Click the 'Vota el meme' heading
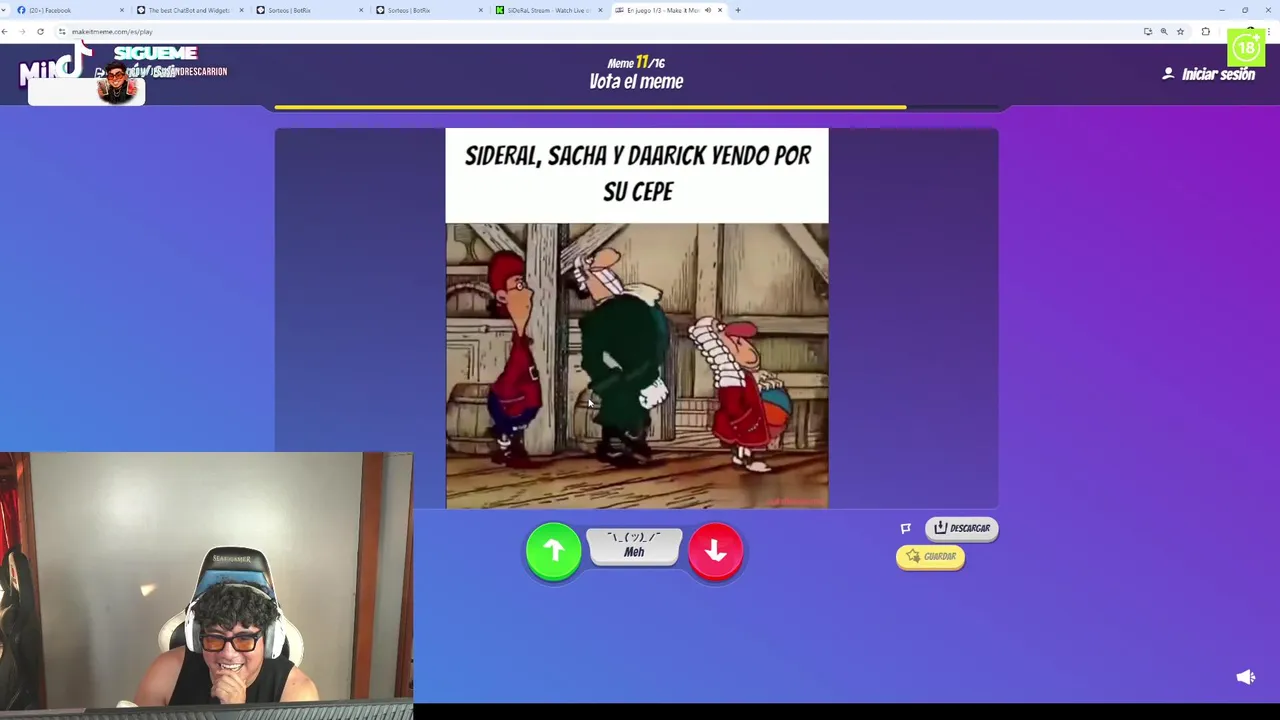Viewport: 1280px width, 720px height. (636, 82)
